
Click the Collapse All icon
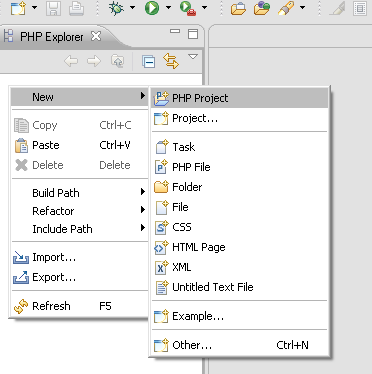coord(148,61)
